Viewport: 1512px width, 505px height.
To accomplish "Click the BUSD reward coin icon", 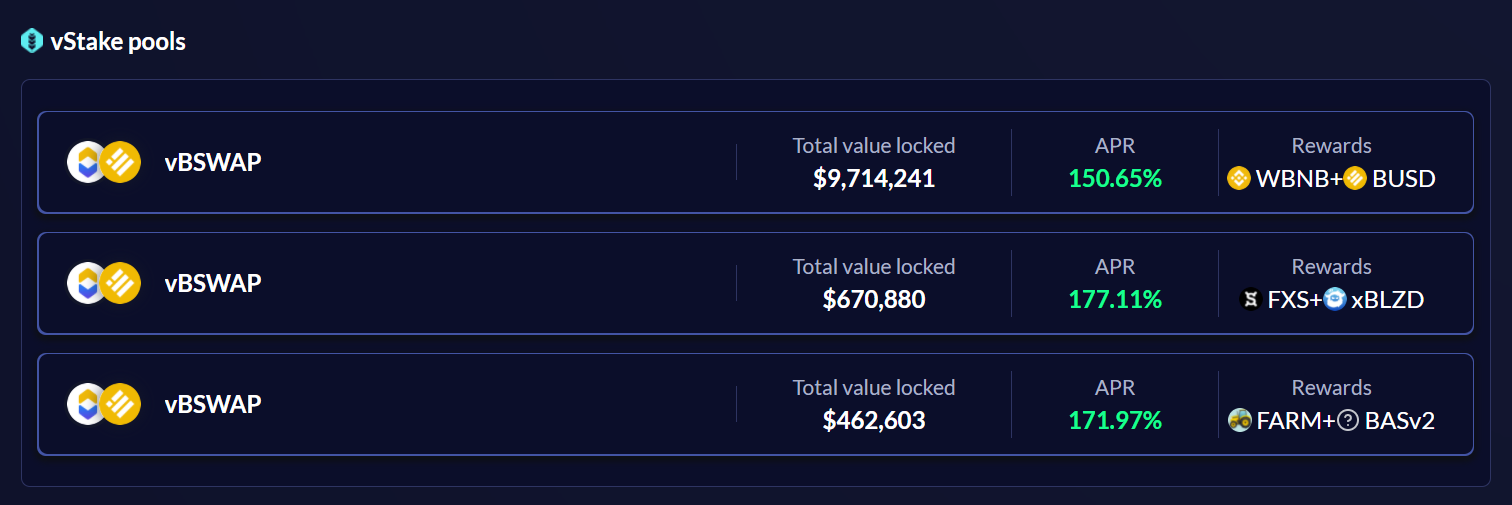I will [x=1355, y=179].
